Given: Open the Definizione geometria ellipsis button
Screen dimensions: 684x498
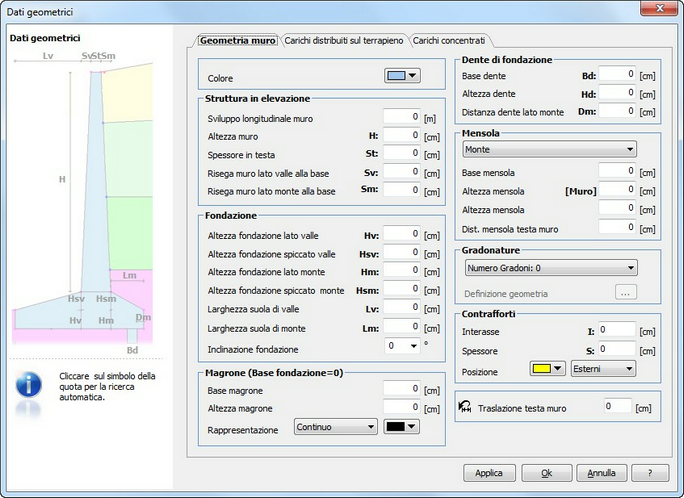Looking at the screenshot, I should click(x=626, y=293).
